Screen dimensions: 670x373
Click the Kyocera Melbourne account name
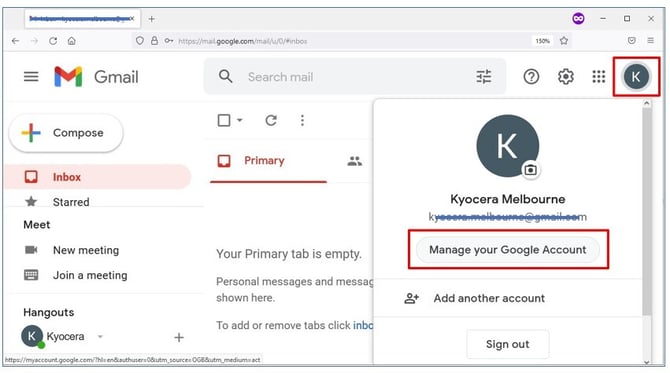(508, 199)
